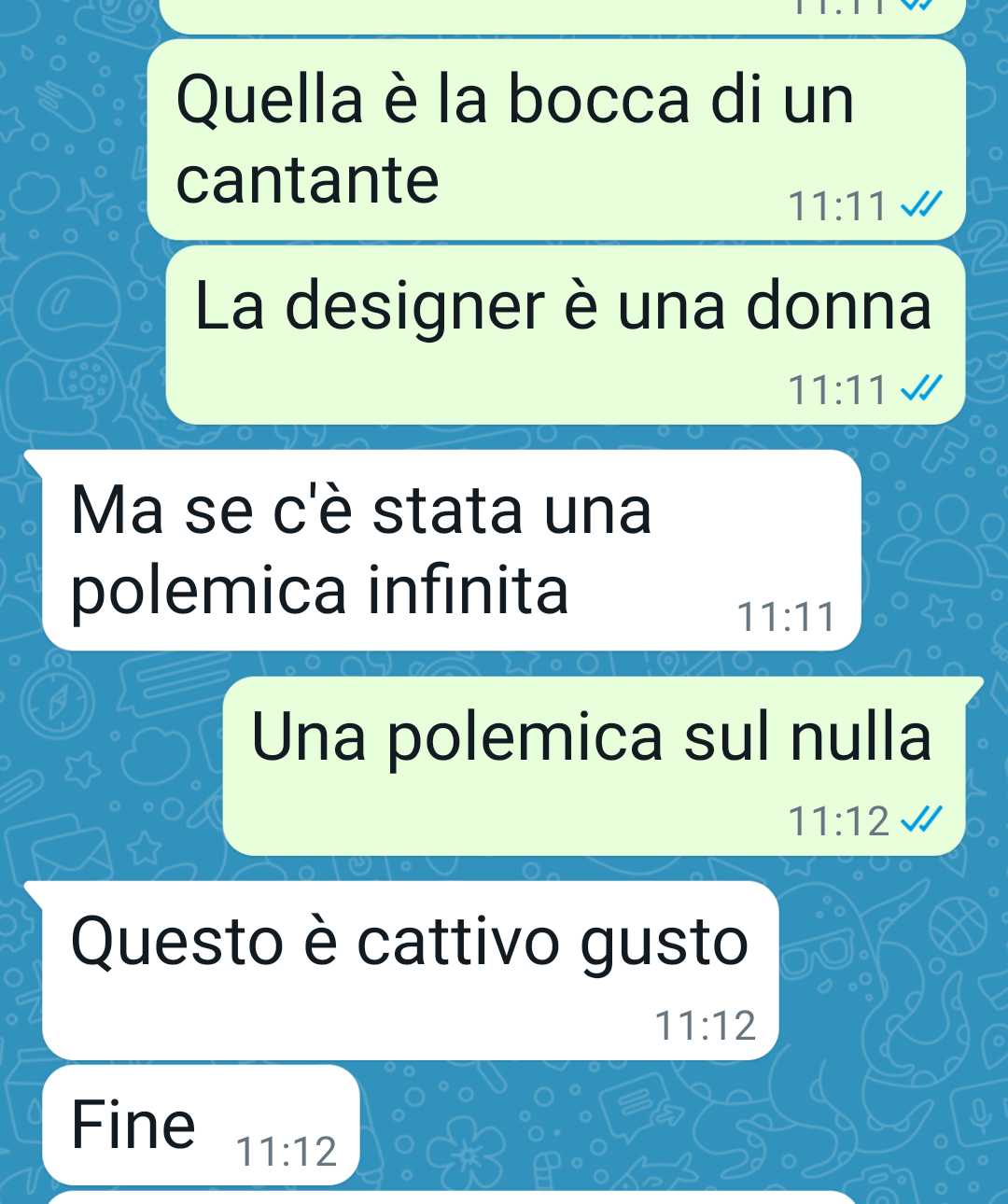1008x1204 pixels.
Task: Tap the message "Quella è la bocca di un cantante"
Action: coord(556,140)
